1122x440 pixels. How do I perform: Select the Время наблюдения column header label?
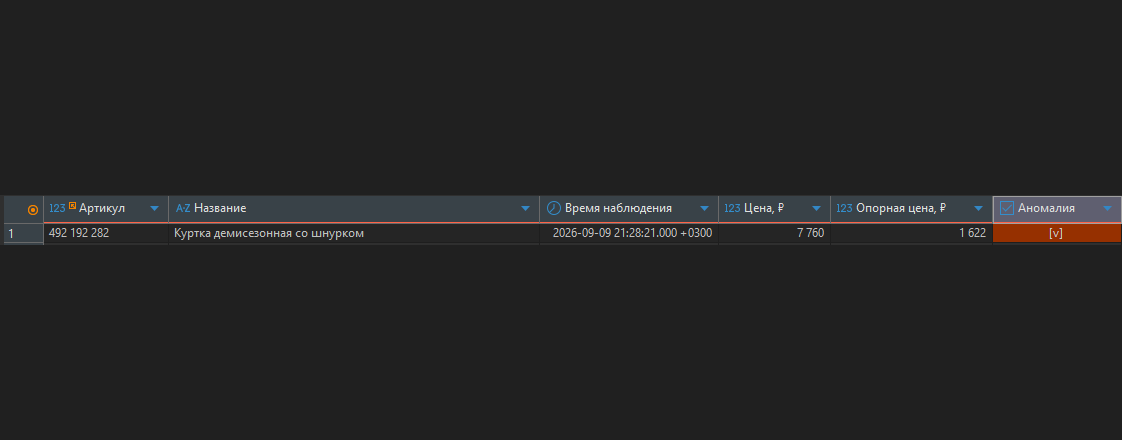(x=618, y=208)
